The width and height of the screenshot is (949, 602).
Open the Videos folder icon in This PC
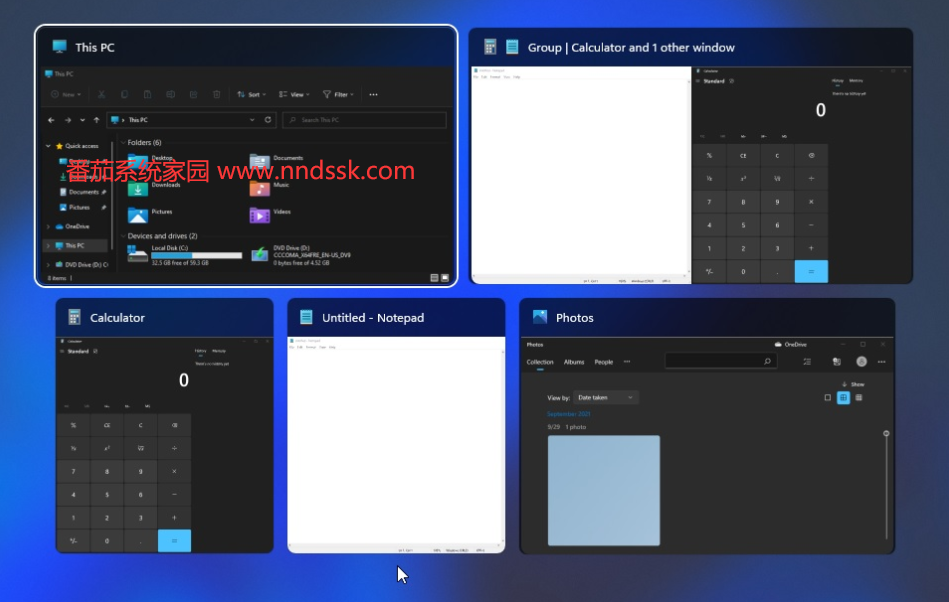coord(260,215)
